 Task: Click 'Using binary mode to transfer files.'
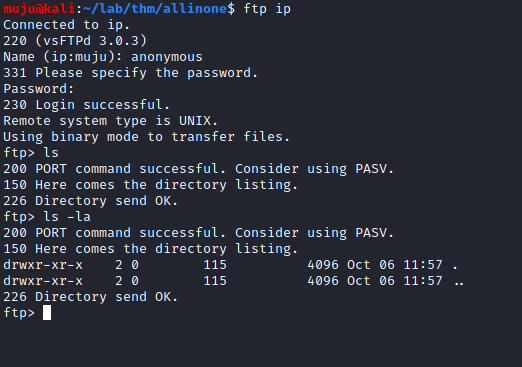point(146,137)
